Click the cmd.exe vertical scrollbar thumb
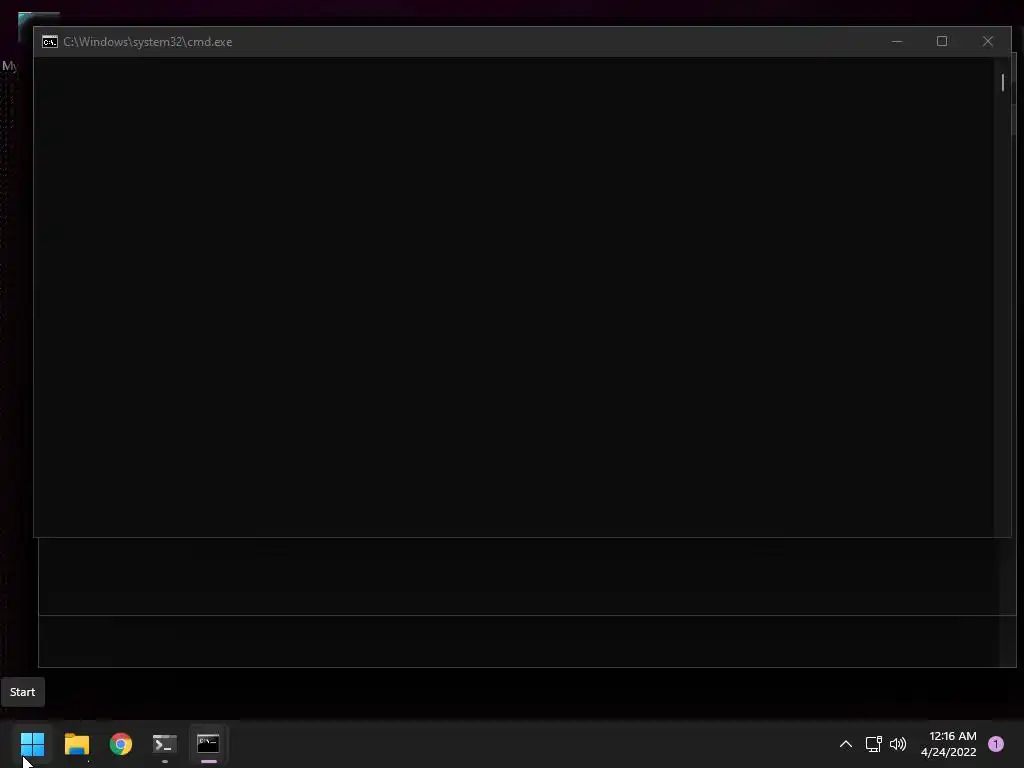The image size is (1024, 768). 1002,82
